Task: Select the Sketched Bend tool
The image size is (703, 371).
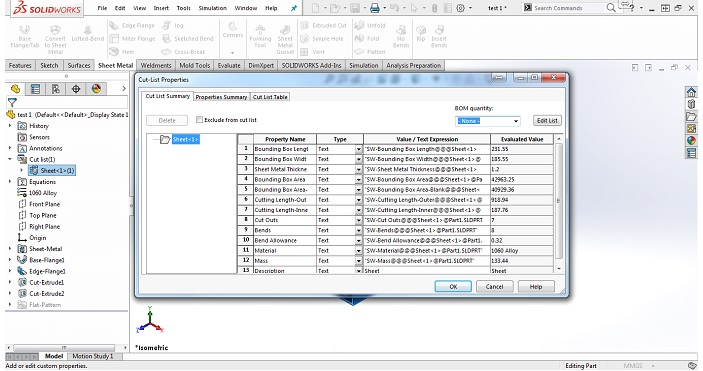Action: point(187,39)
